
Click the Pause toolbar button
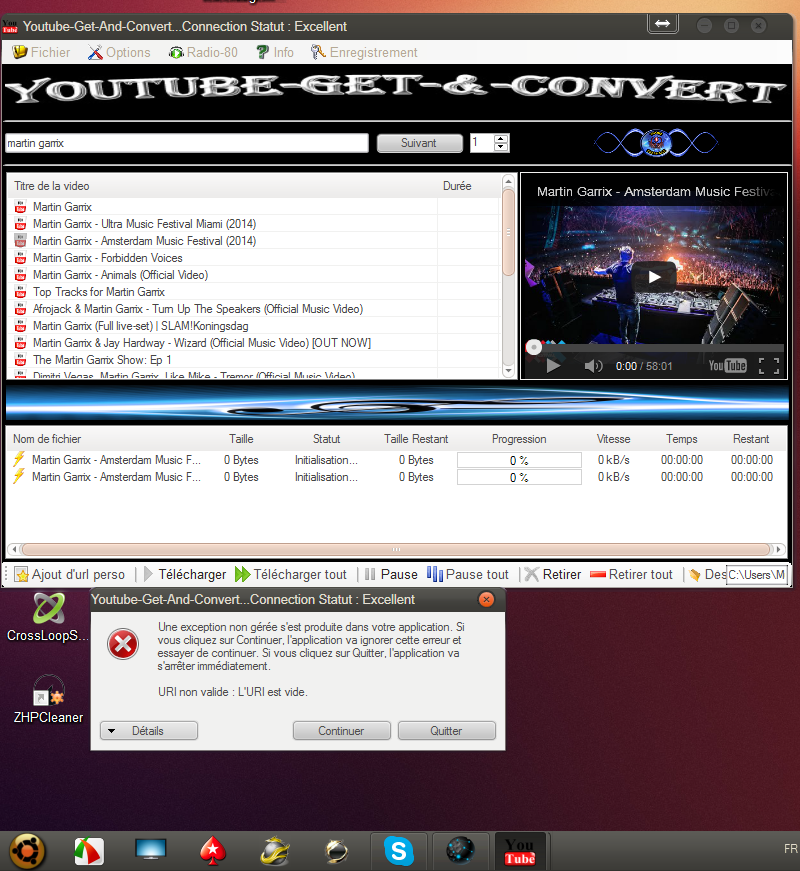(391, 574)
